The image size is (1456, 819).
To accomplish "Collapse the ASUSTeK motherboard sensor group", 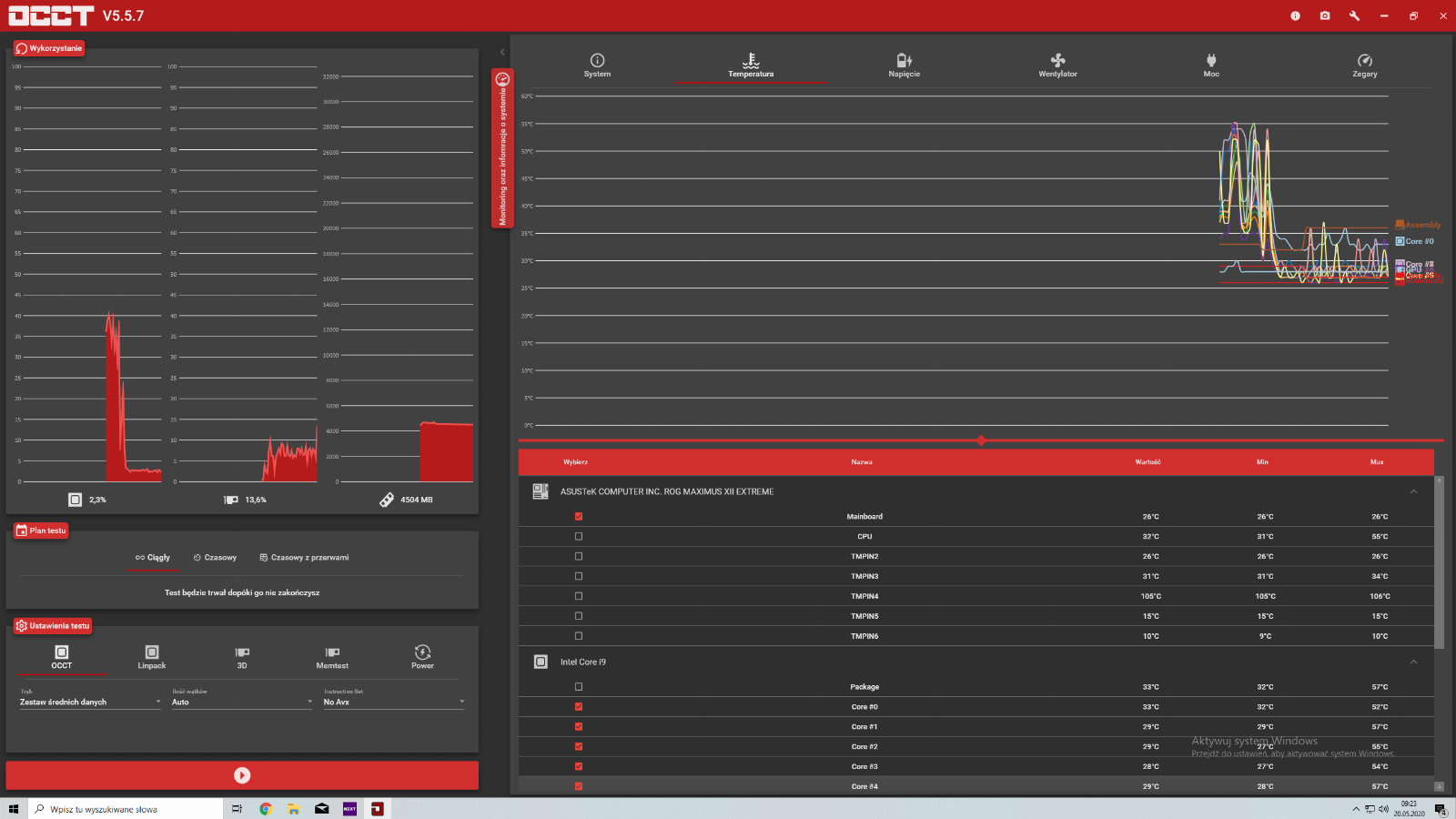I will point(1413,491).
